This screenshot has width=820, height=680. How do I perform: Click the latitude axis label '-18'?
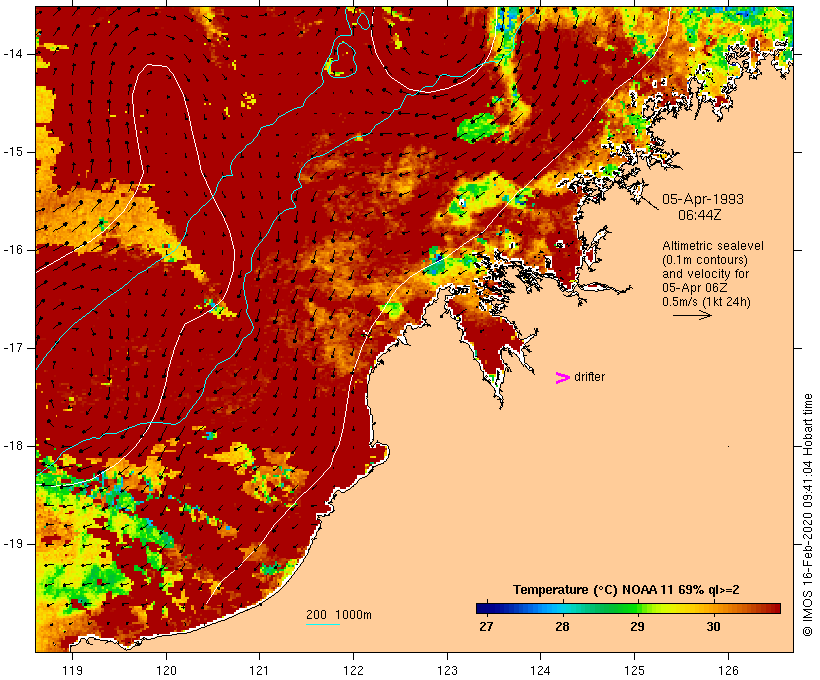point(13,446)
